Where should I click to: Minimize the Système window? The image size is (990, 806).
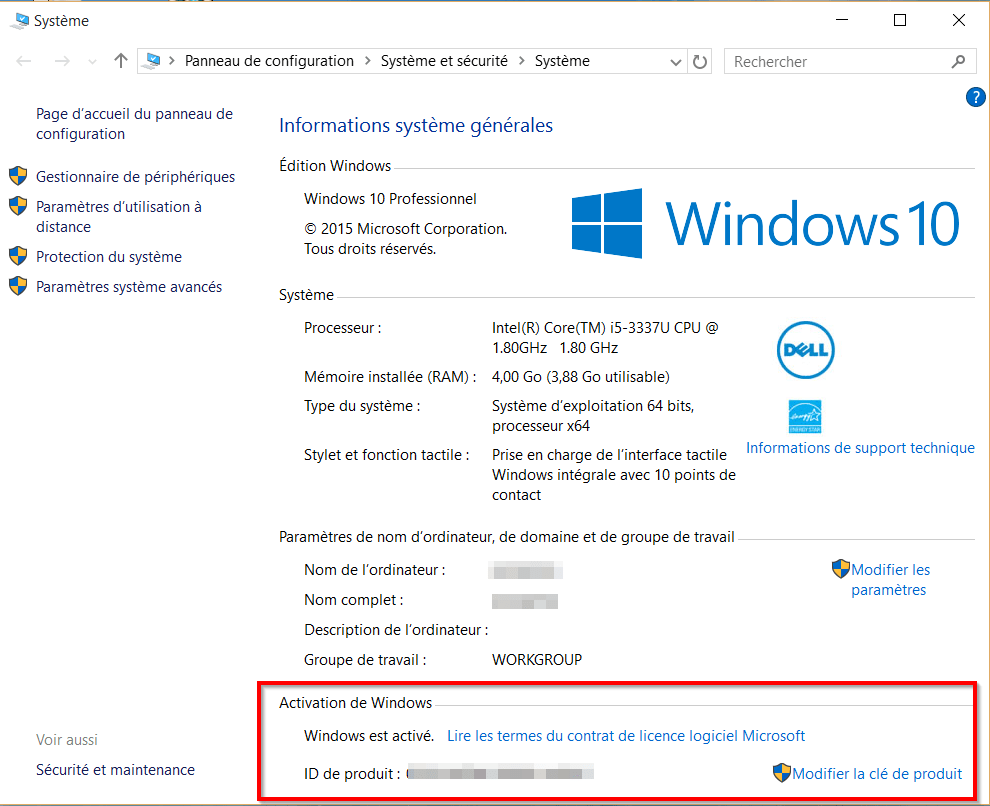pyautogui.click(x=842, y=20)
